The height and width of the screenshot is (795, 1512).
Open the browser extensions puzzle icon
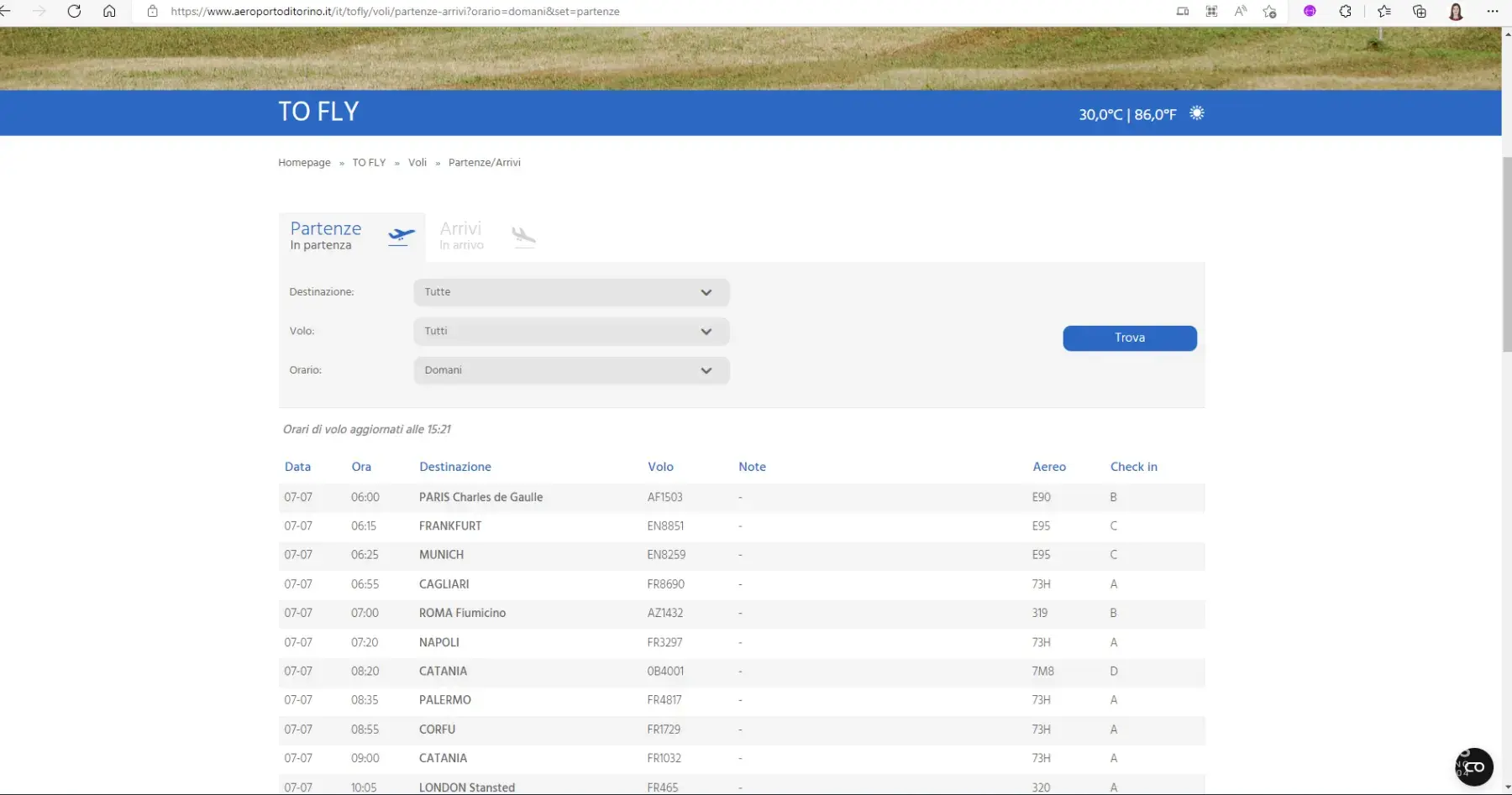coord(1345,11)
